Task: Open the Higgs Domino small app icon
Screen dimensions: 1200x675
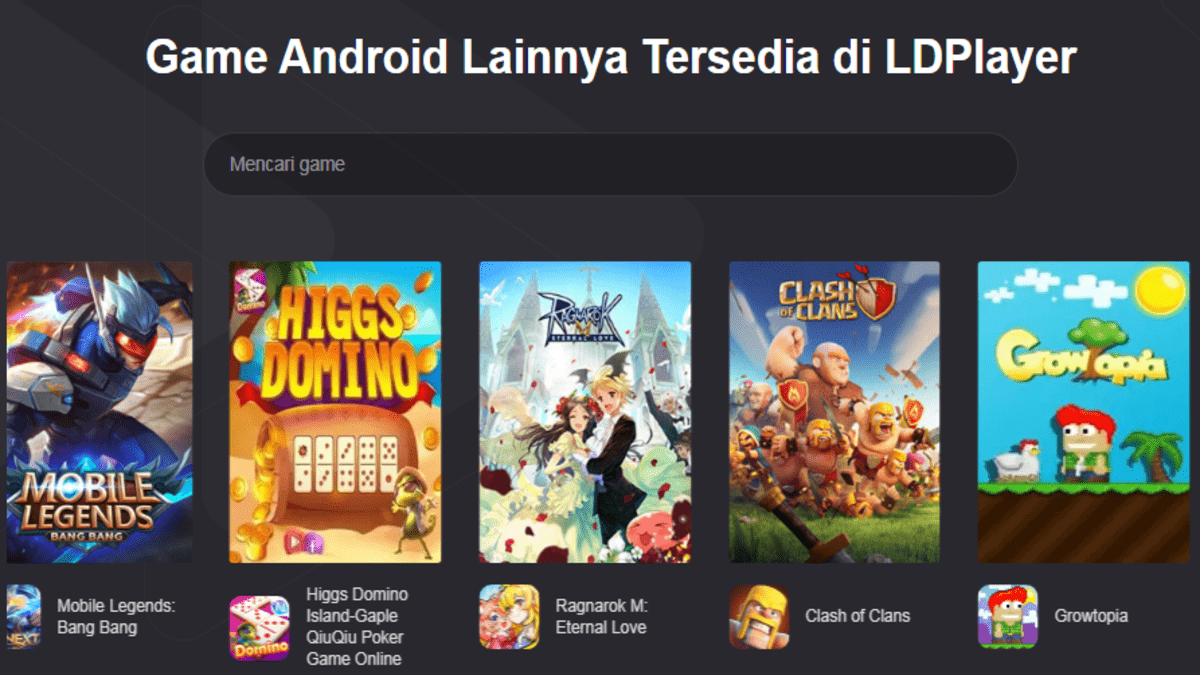Action: (x=260, y=628)
